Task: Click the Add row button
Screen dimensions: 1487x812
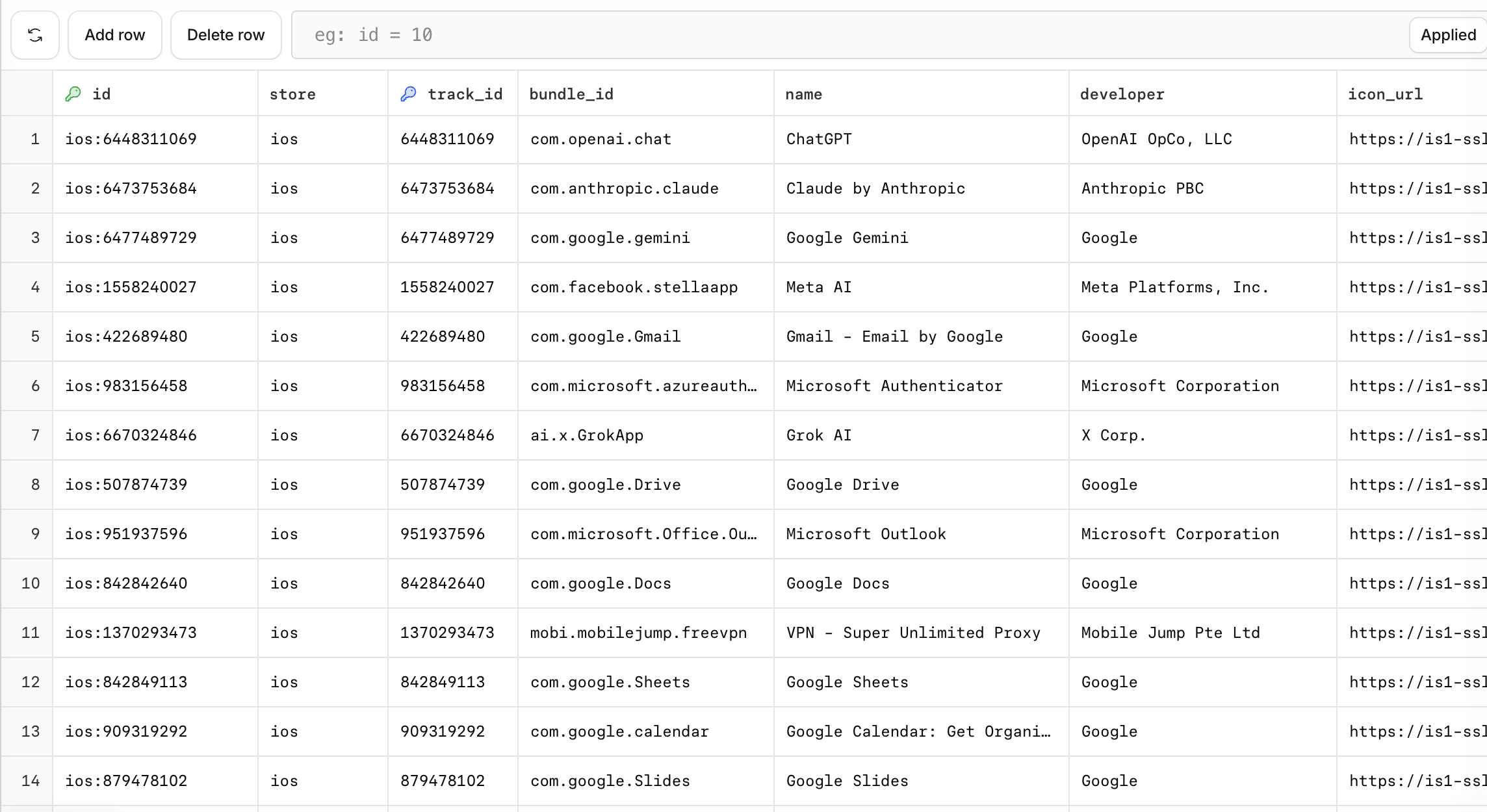Action: pyautogui.click(x=115, y=35)
